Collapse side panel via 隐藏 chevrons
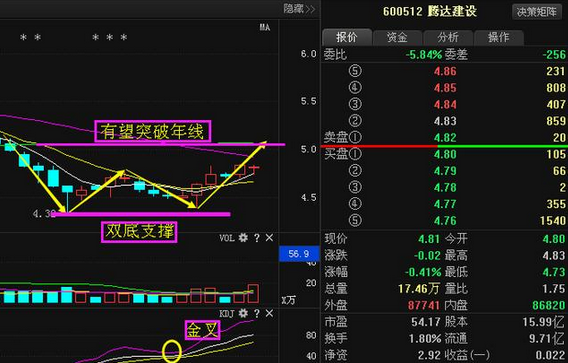 point(299,9)
